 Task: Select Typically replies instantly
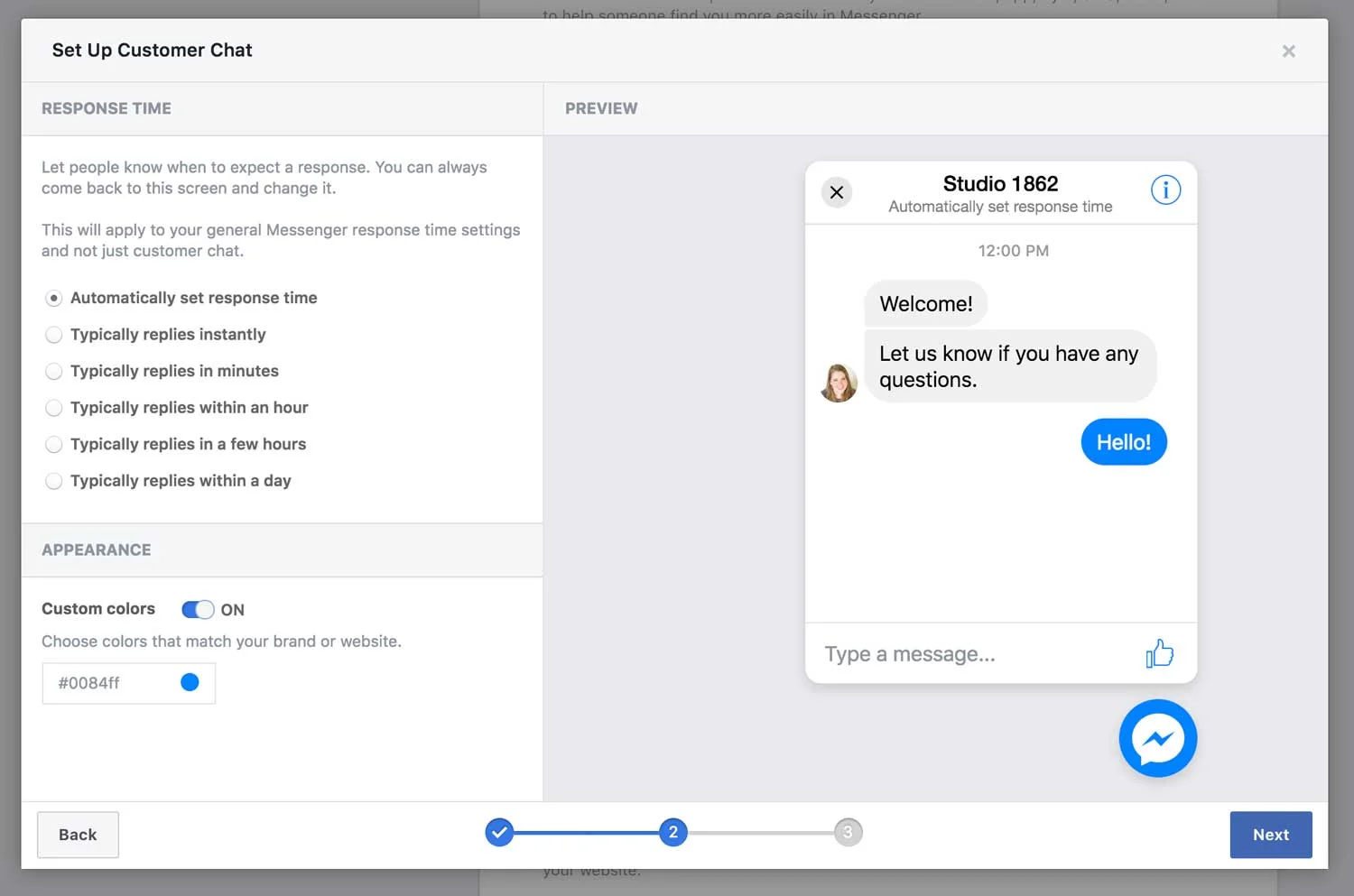54,335
